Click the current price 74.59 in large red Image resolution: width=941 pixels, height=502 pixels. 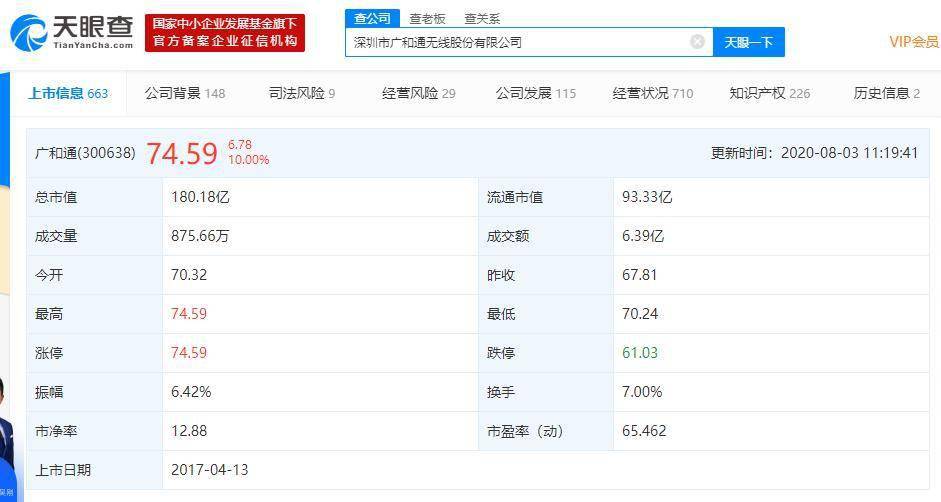[182, 153]
